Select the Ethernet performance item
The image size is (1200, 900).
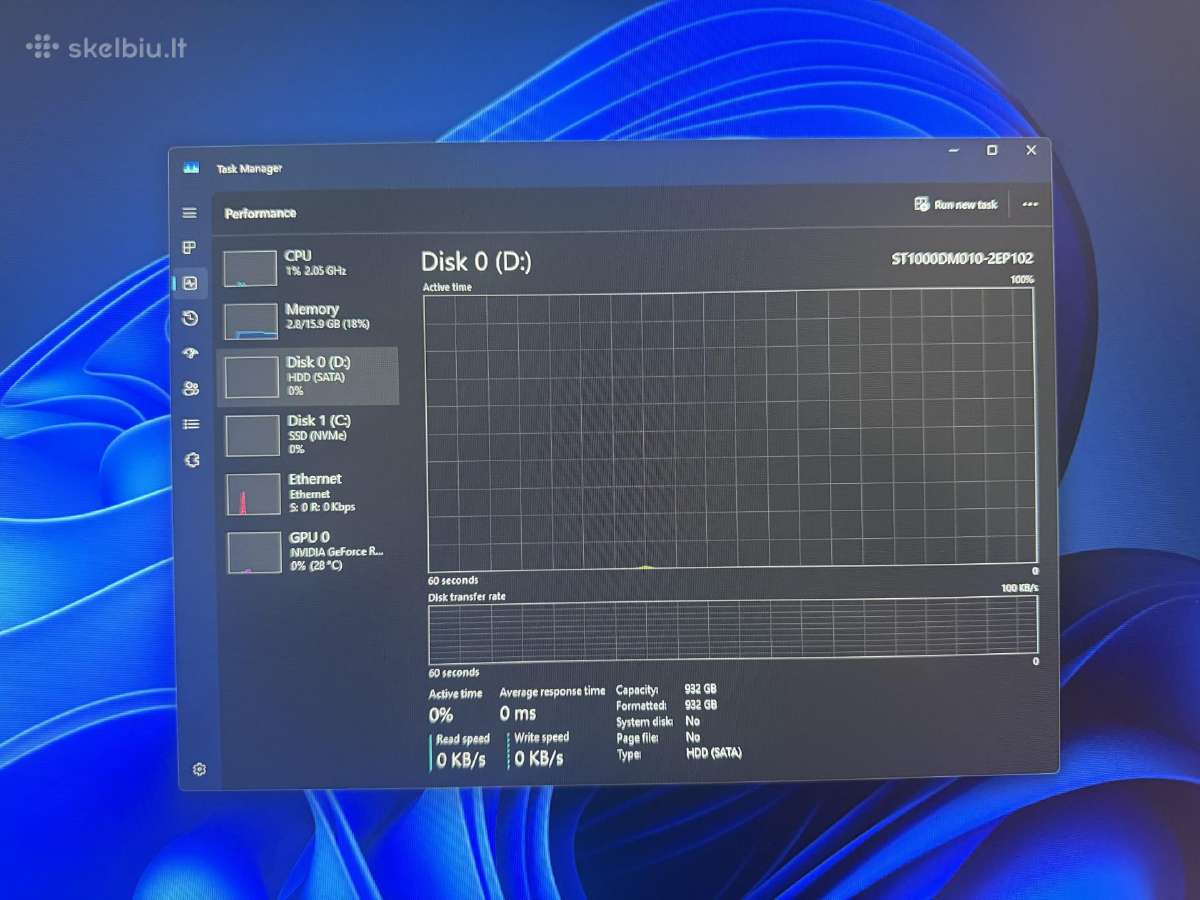pos(309,493)
